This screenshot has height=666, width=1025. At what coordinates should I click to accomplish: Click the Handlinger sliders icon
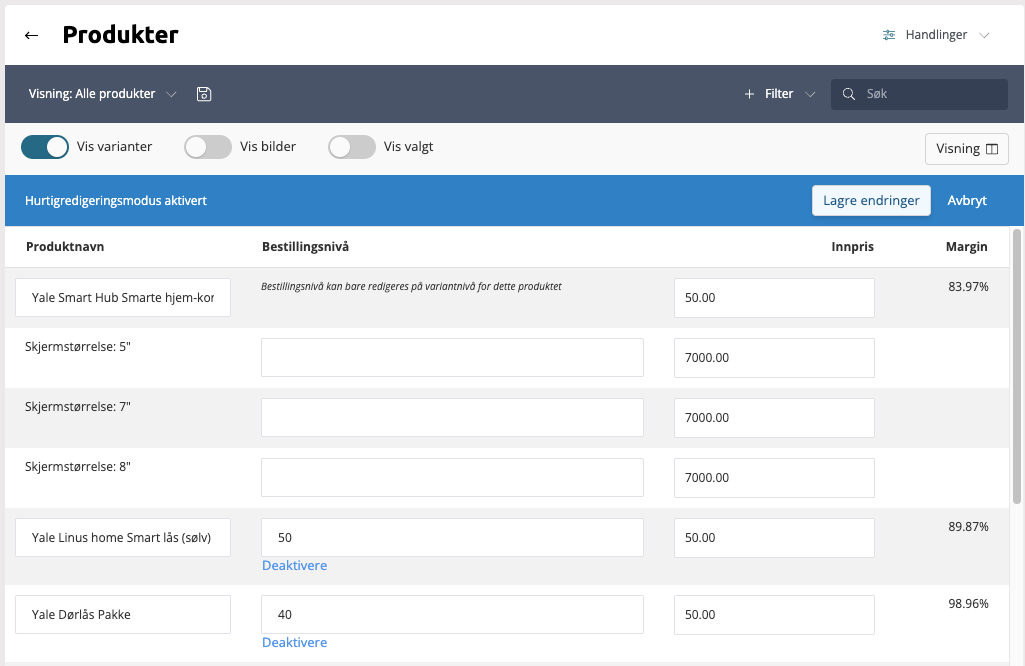(889, 35)
